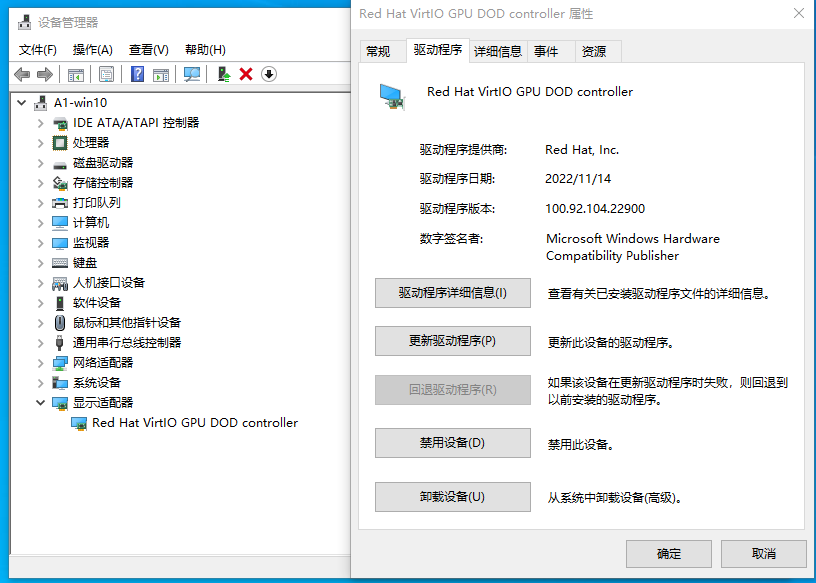
Task: Select Red Hat VirtIO GPU DOD controller device
Action: pos(194,423)
